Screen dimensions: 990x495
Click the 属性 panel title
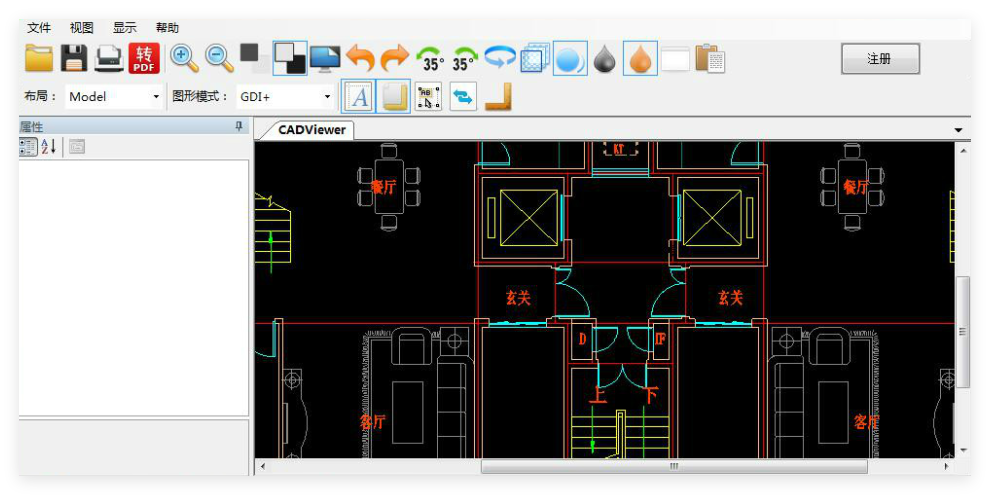point(32,127)
